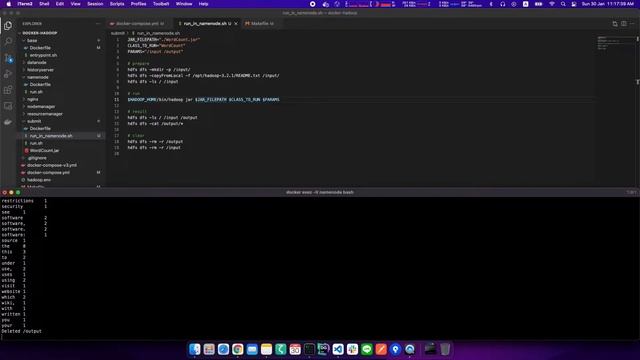Viewport: 640px width, 360px height.
Task: Click line 11 hadoop jar command
Action: click(x=203, y=100)
